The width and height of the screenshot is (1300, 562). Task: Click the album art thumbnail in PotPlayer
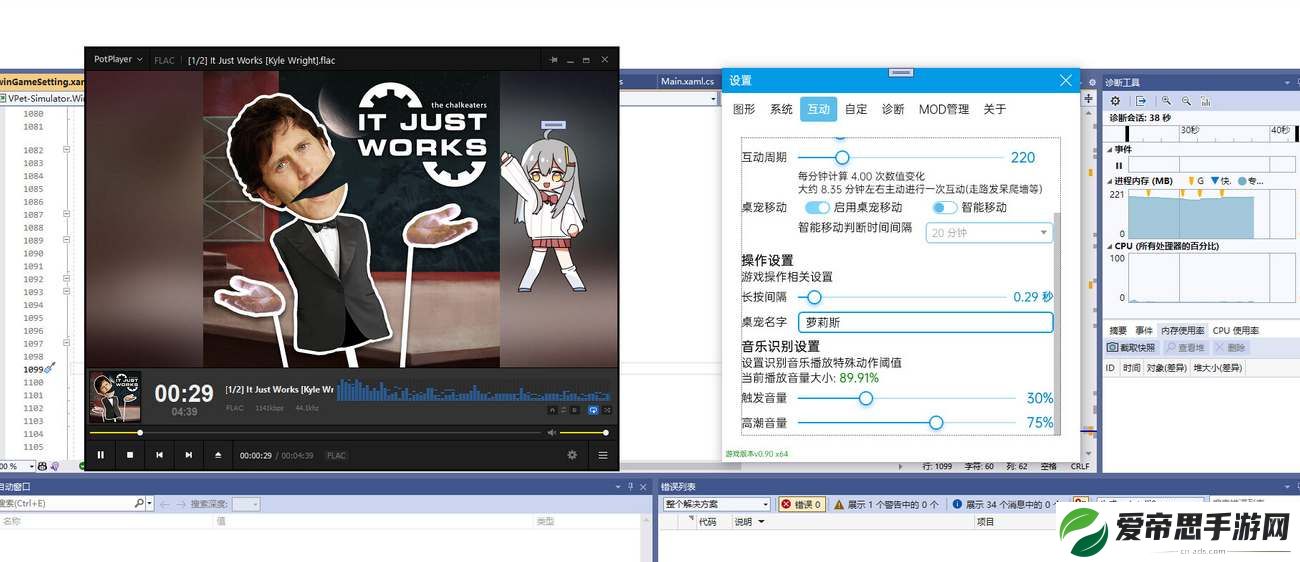[115, 397]
